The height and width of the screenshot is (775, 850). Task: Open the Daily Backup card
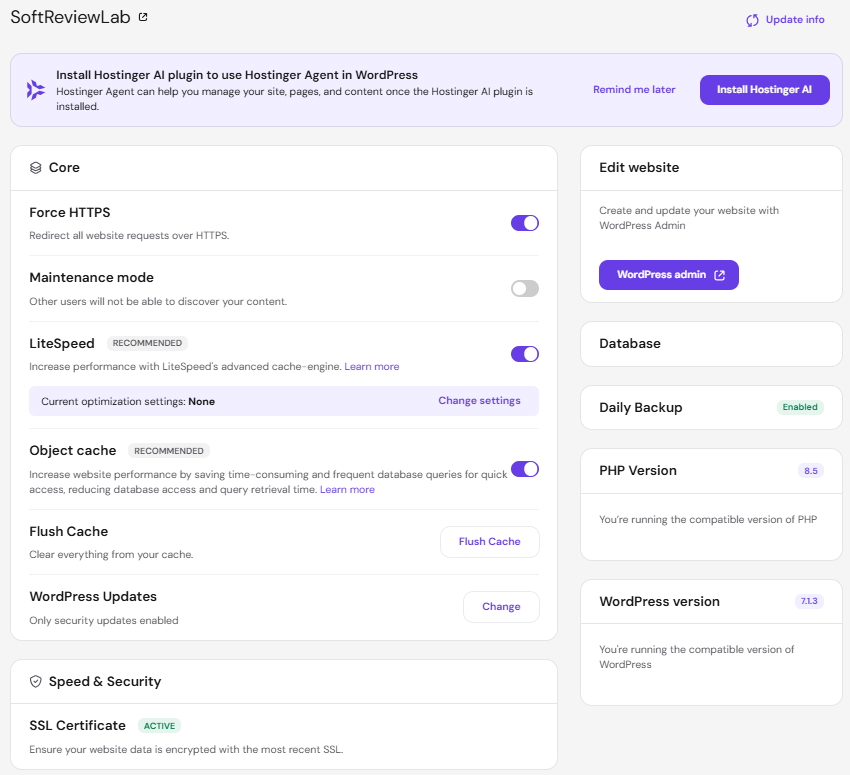(711, 408)
